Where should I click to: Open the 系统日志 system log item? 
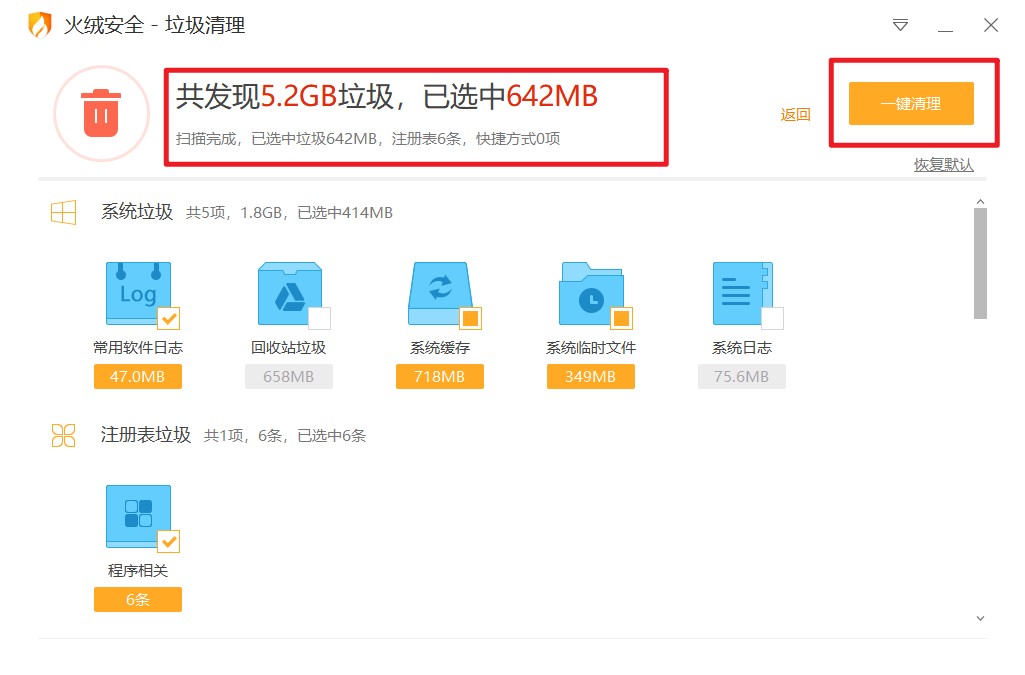point(741,291)
